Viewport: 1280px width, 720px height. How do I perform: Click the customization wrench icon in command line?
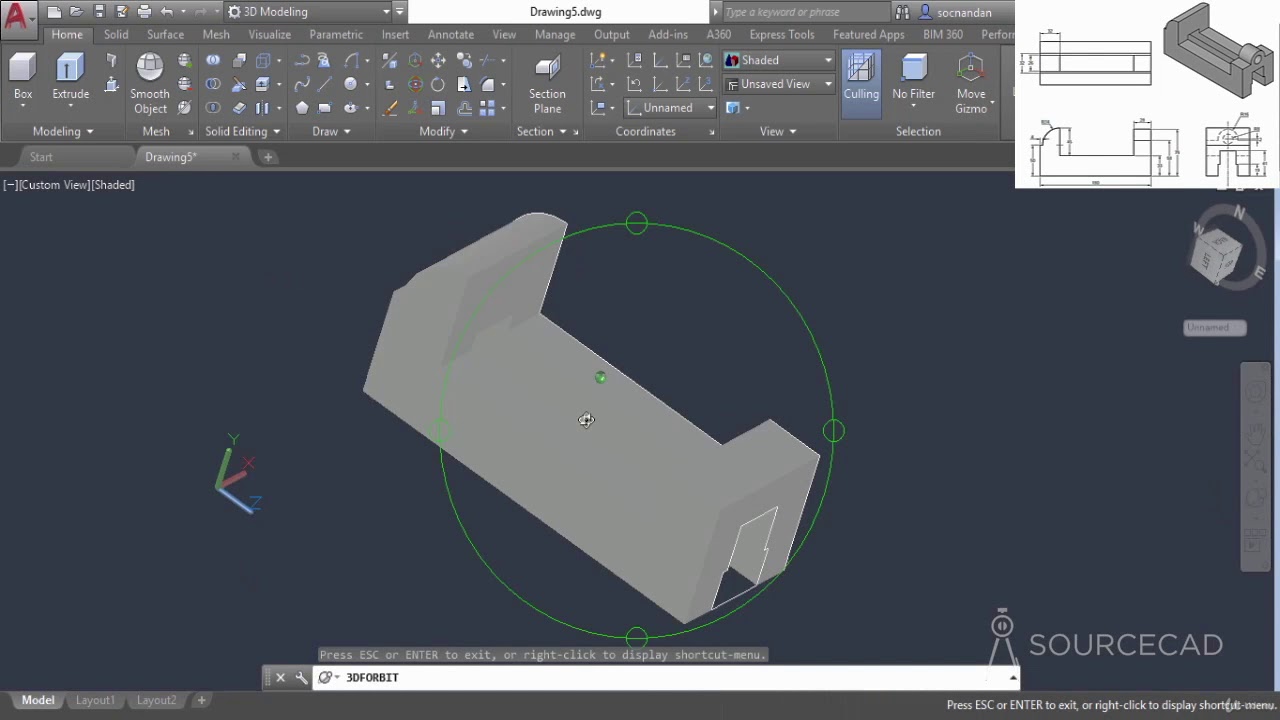click(301, 678)
